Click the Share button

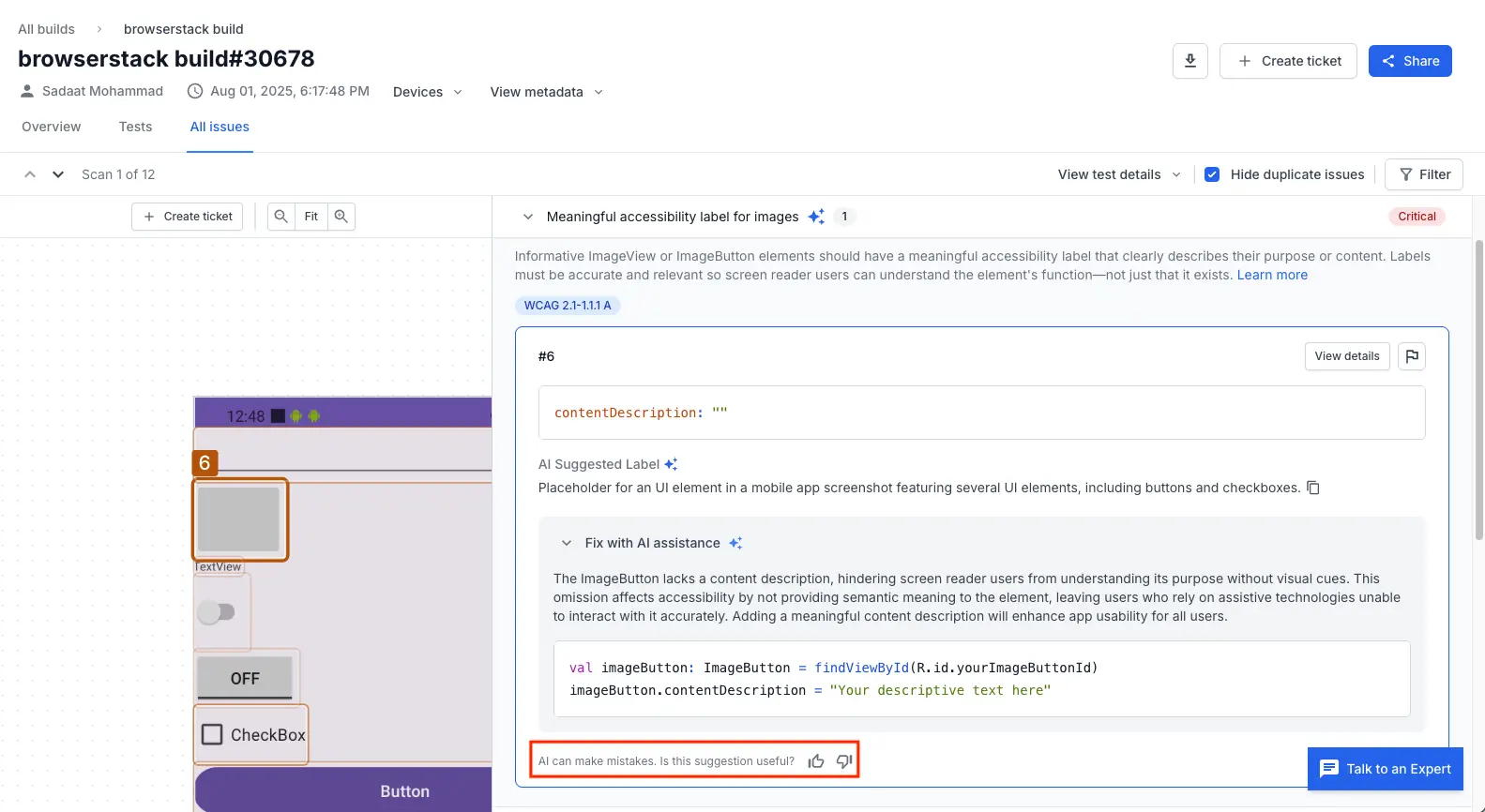pos(1409,61)
